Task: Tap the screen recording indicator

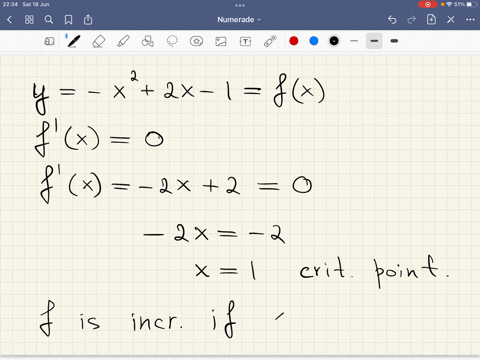Action: [428, 4]
